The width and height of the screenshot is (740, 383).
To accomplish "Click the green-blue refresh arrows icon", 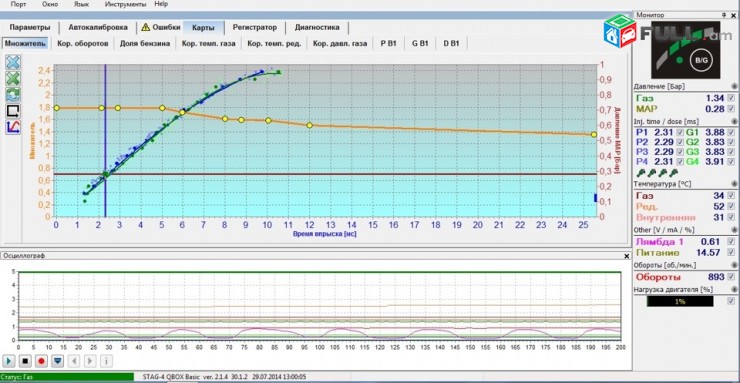I will 13,94.
